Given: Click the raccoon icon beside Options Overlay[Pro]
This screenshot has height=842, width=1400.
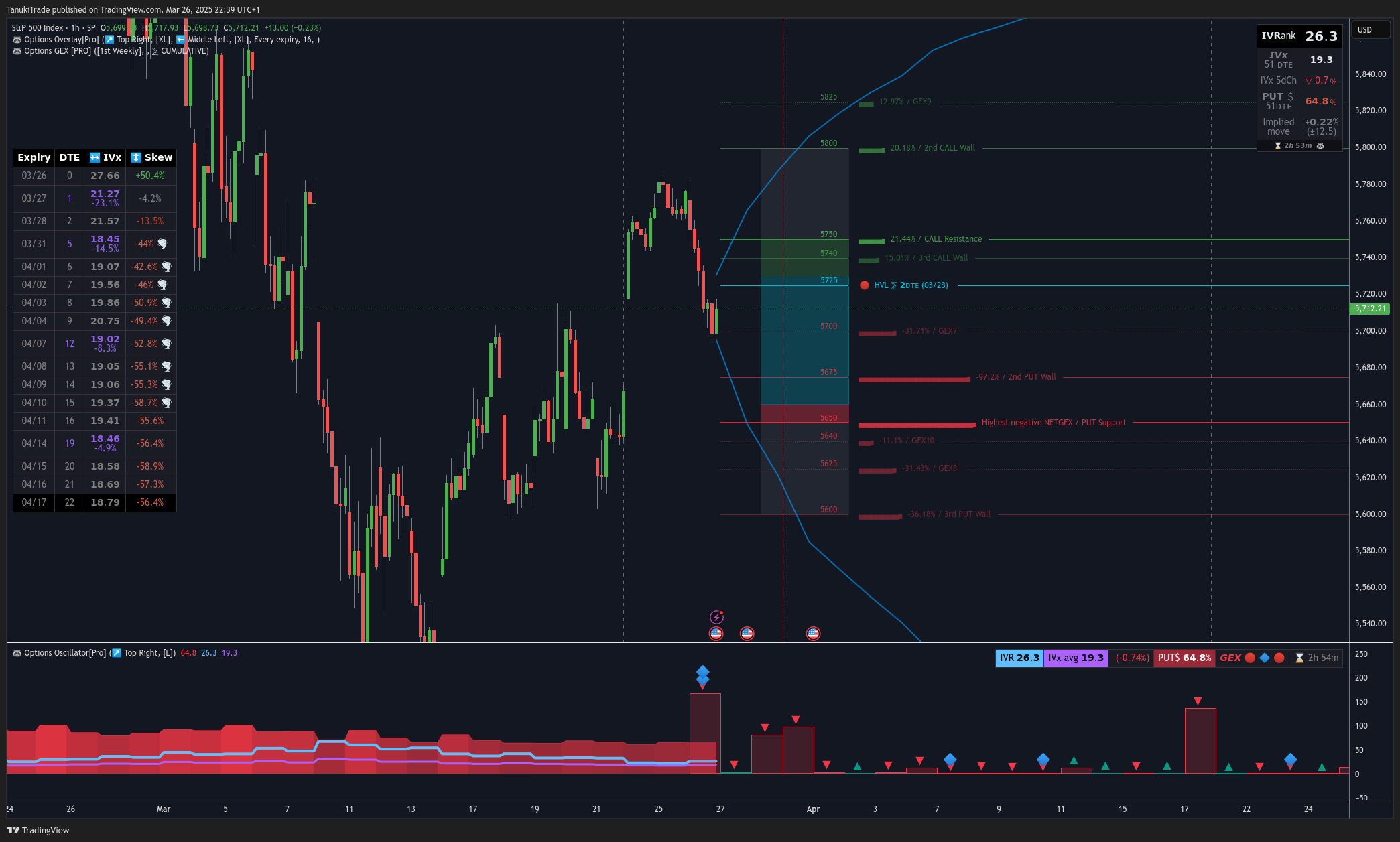Looking at the screenshot, I should point(17,40).
